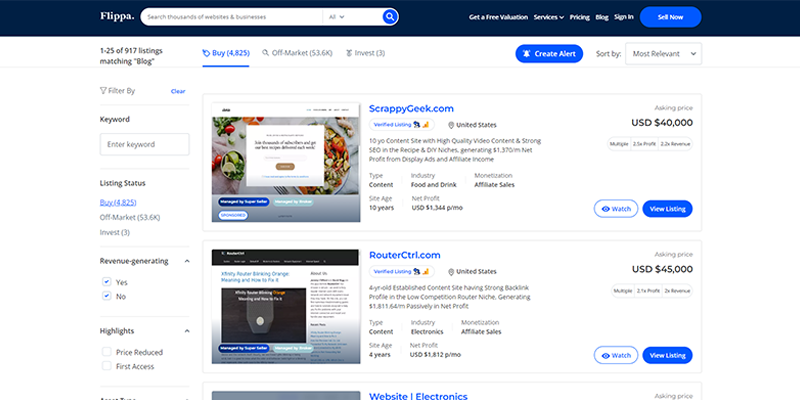Click View Listing for ScrappyGeek.com

tap(667, 209)
